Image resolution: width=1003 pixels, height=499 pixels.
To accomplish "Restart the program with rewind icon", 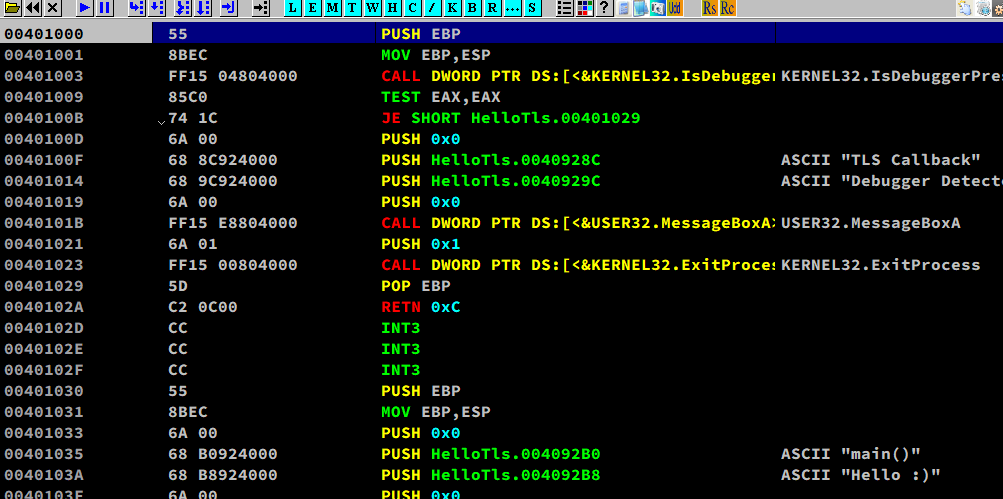I will pyautogui.click(x=32, y=8).
